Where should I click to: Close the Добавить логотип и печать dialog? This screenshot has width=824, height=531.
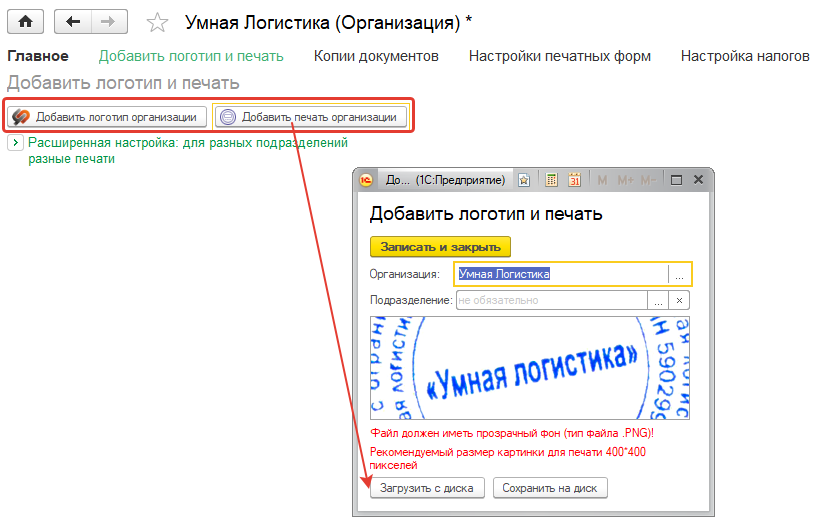[x=698, y=180]
